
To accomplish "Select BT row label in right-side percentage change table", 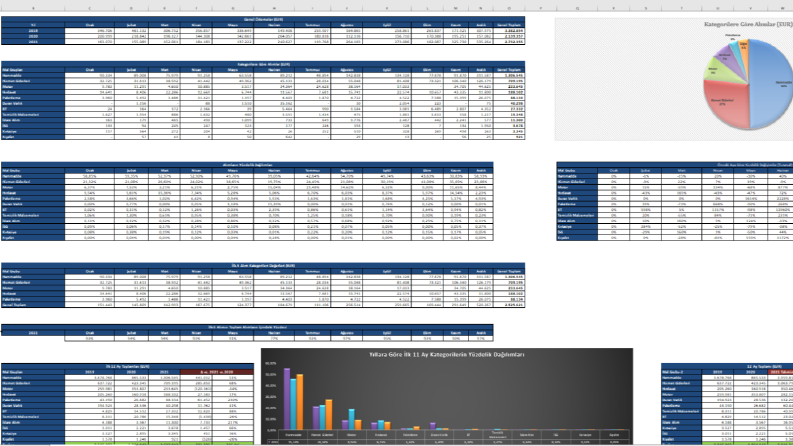I will [576, 209].
